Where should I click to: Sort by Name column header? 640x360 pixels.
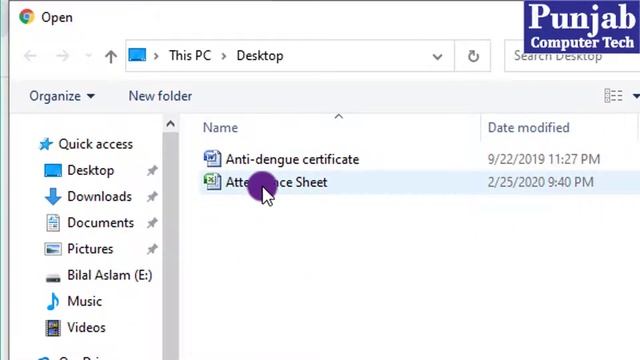[x=220, y=128]
